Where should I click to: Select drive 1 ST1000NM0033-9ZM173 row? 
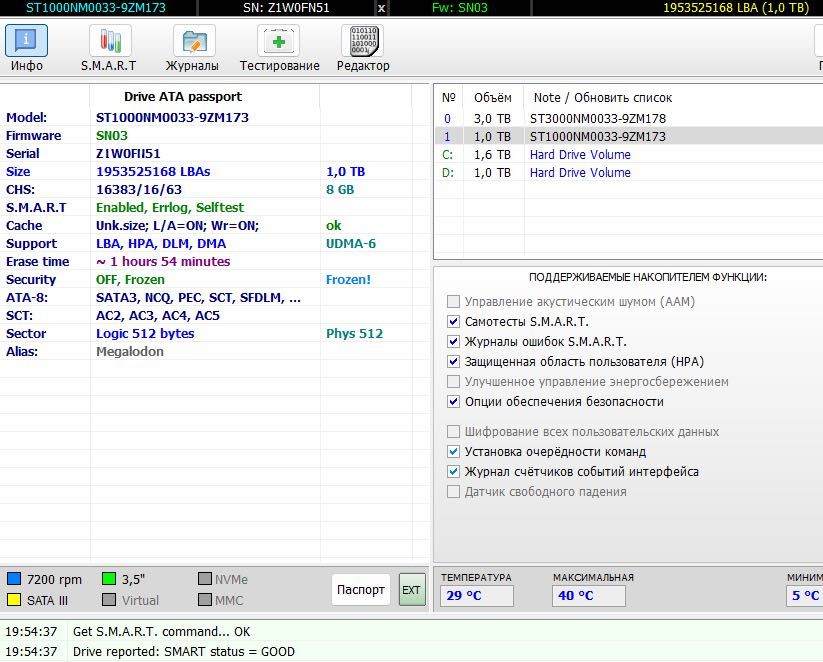tap(629, 136)
